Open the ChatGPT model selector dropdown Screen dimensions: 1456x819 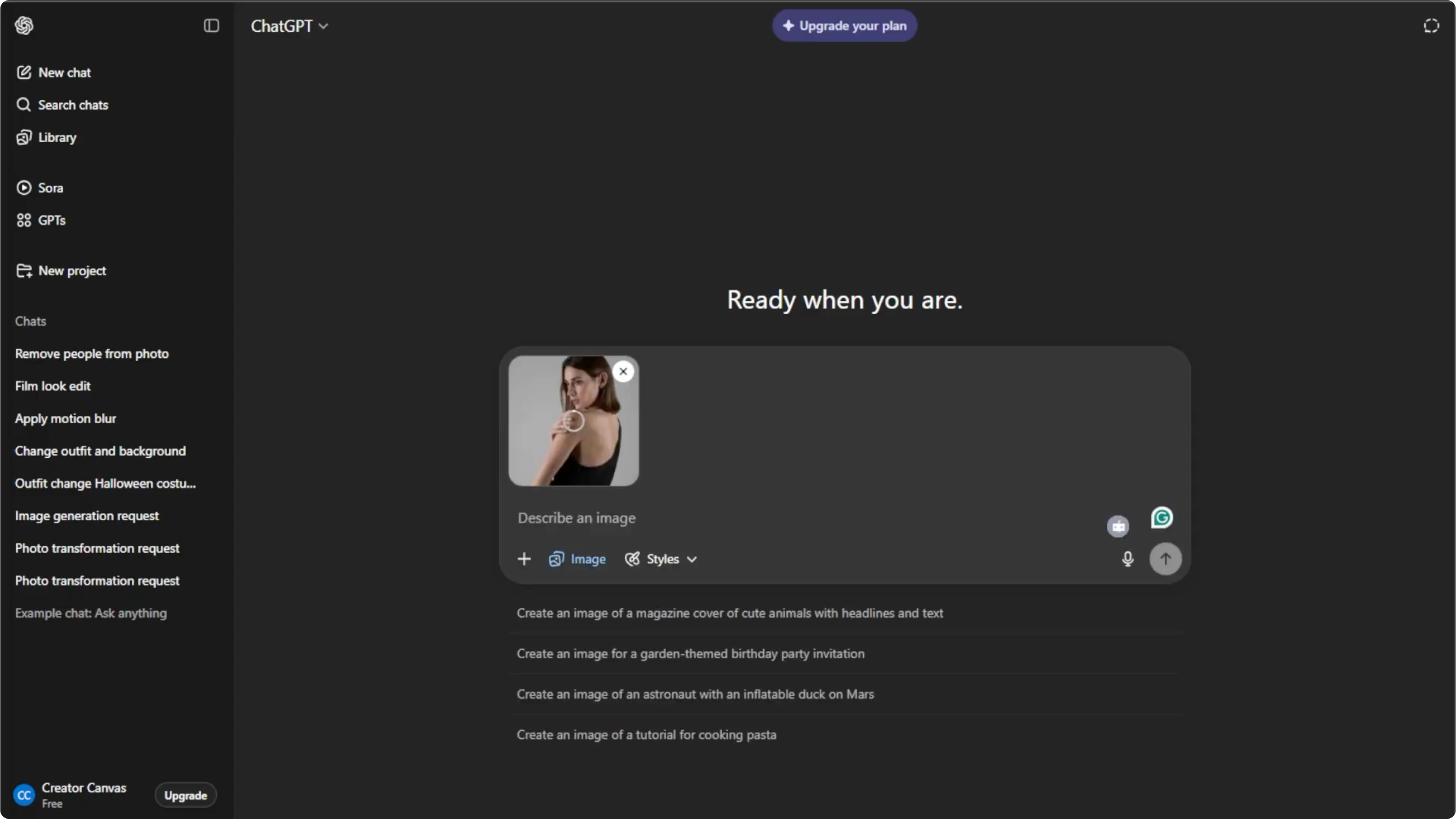pos(289,26)
